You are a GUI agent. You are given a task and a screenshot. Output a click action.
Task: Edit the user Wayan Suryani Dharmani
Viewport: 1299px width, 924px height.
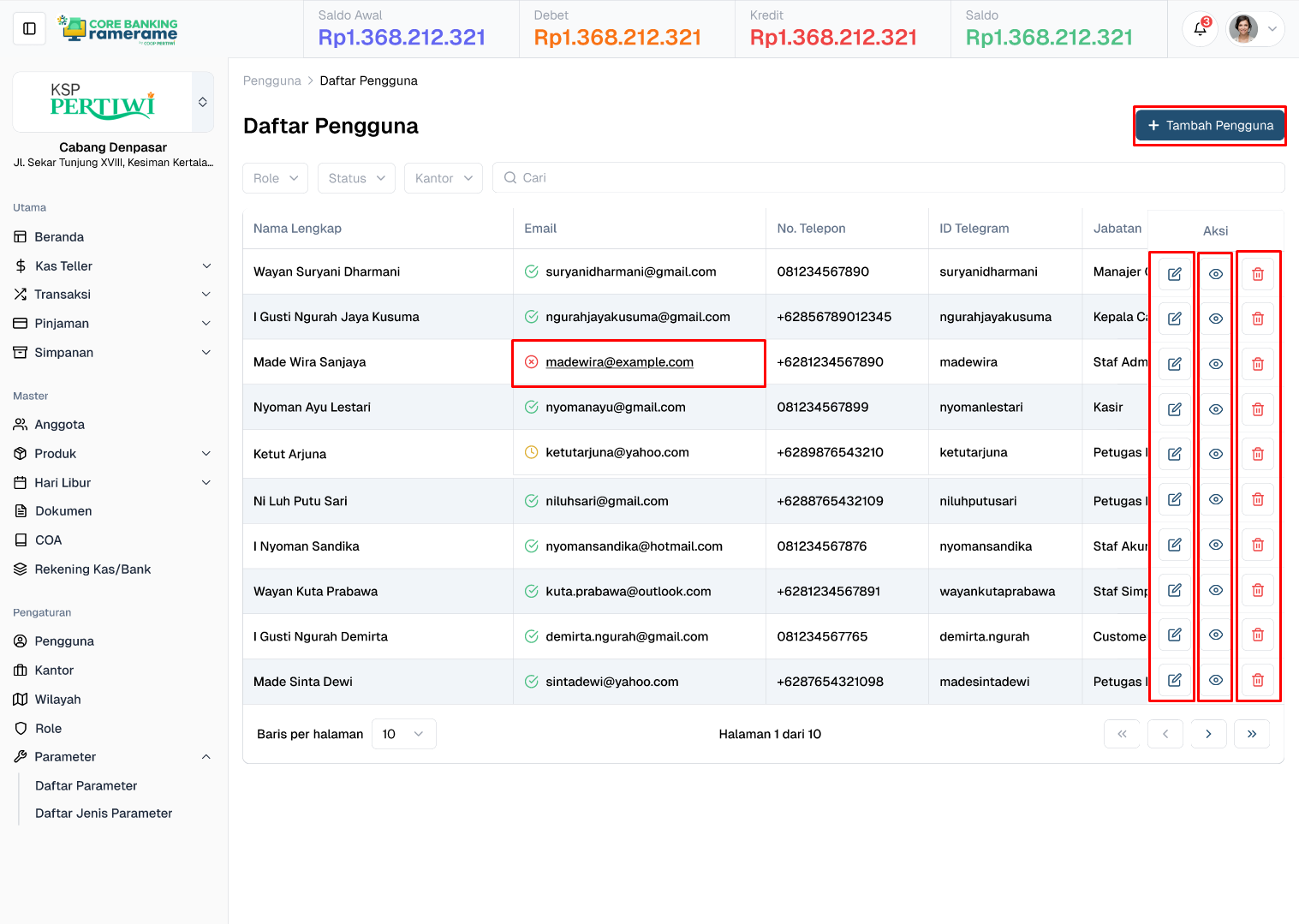tap(1173, 273)
